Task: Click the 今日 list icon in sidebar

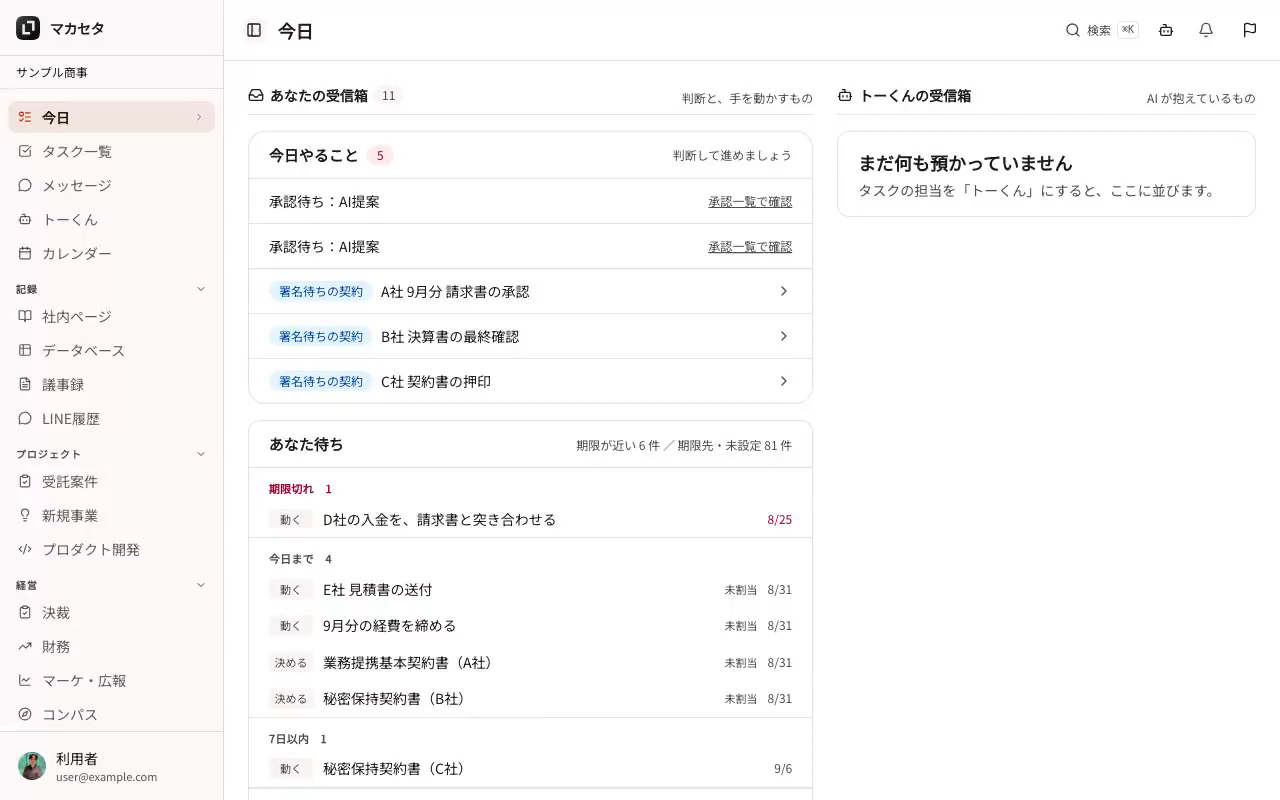Action: tap(25, 117)
